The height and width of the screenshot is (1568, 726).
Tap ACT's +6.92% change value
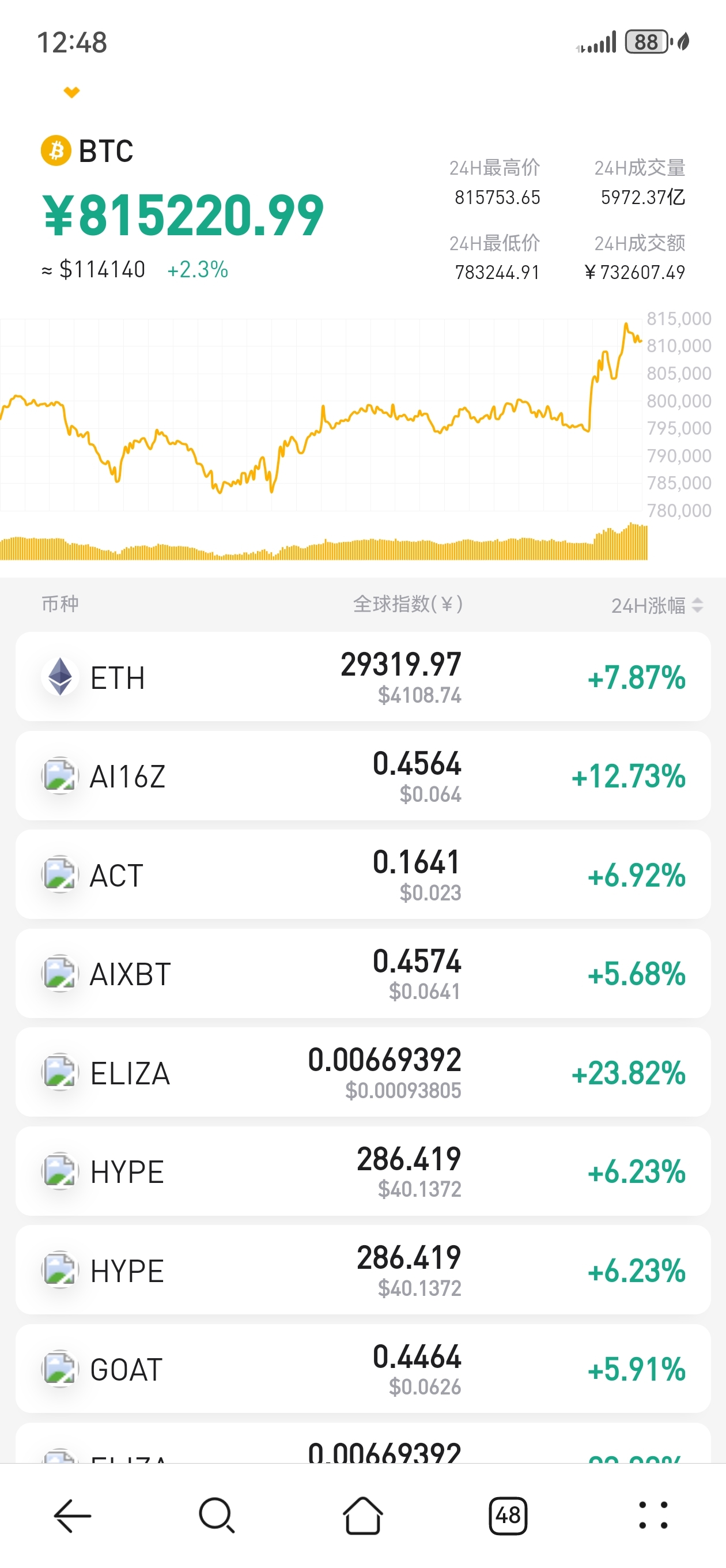[636, 875]
